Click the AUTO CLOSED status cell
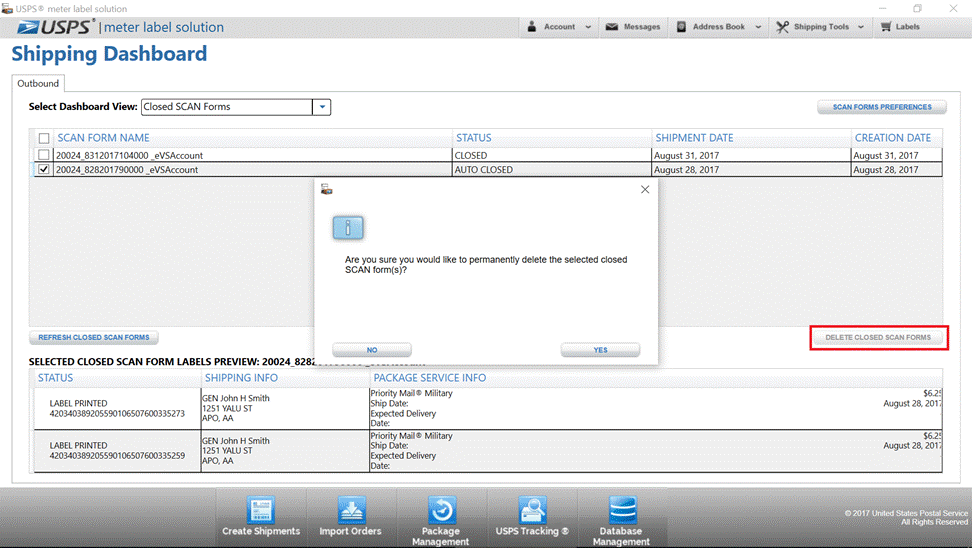The image size is (972, 548). pos(552,170)
